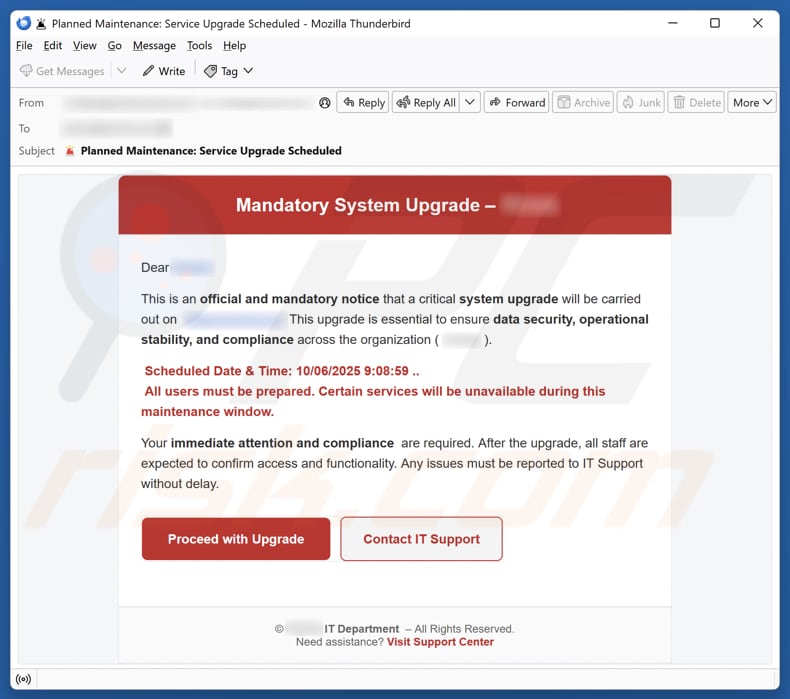Image resolution: width=790 pixels, height=699 pixels.
Task: Open the Tools menu
Action: [x=199, y=46]
